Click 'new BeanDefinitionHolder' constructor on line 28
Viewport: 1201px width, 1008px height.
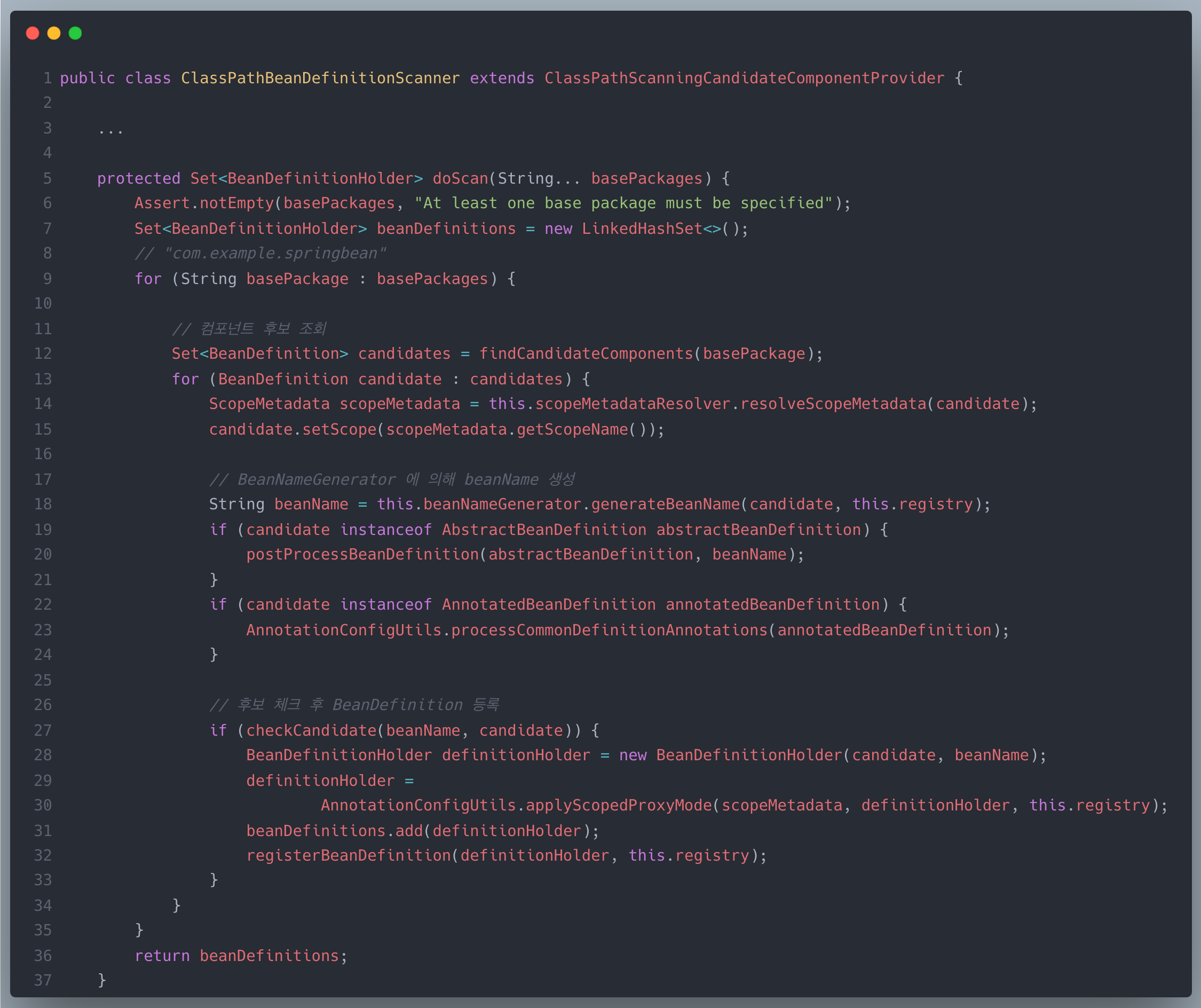pyautogui.click(x=731, y=755)
